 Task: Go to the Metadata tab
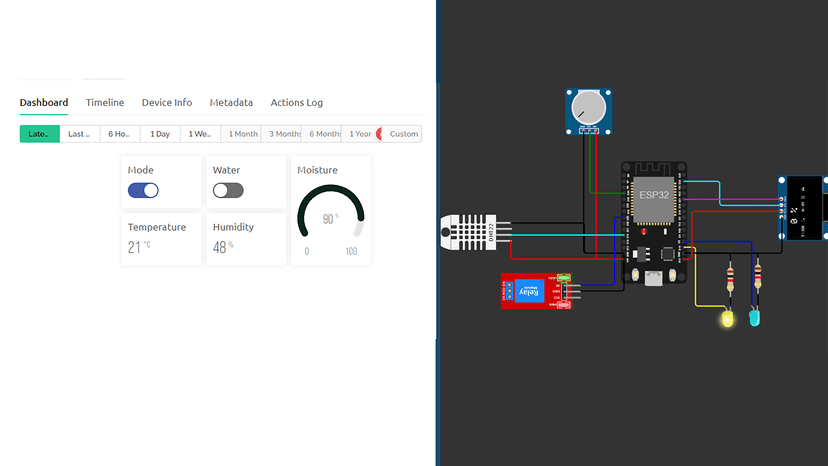pos(231,103)
